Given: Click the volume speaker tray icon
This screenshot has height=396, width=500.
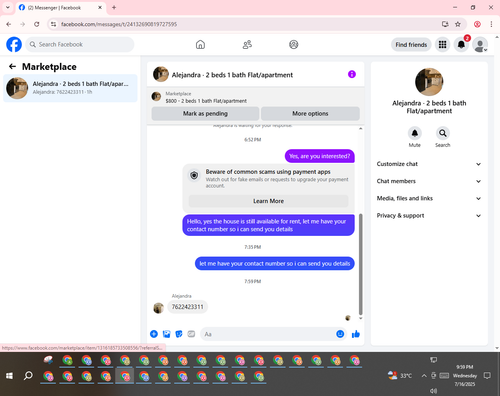Looking at the screenshot, I should tap(433, 390).
